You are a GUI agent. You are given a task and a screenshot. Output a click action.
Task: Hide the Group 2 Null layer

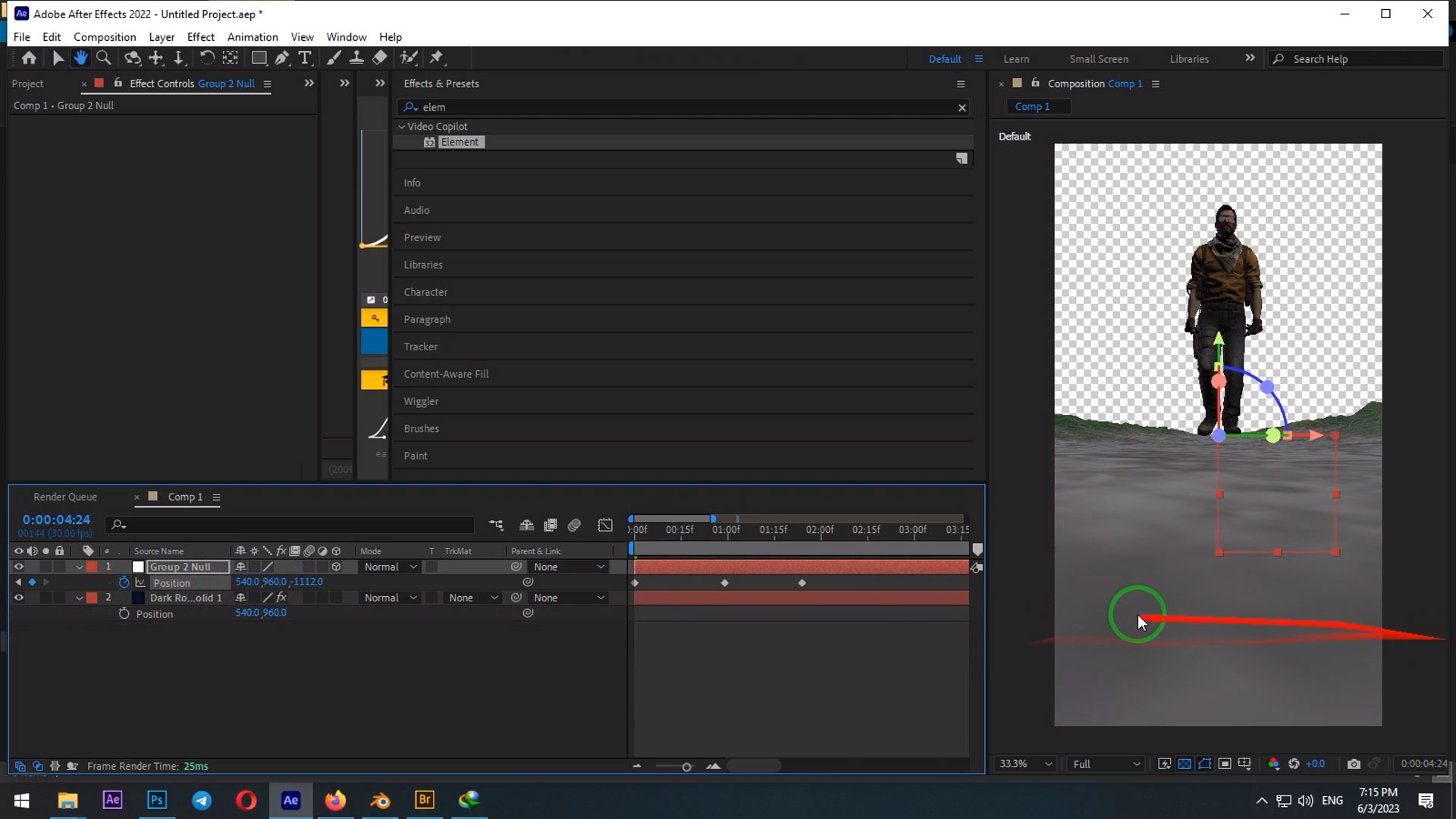click(18, 566)
